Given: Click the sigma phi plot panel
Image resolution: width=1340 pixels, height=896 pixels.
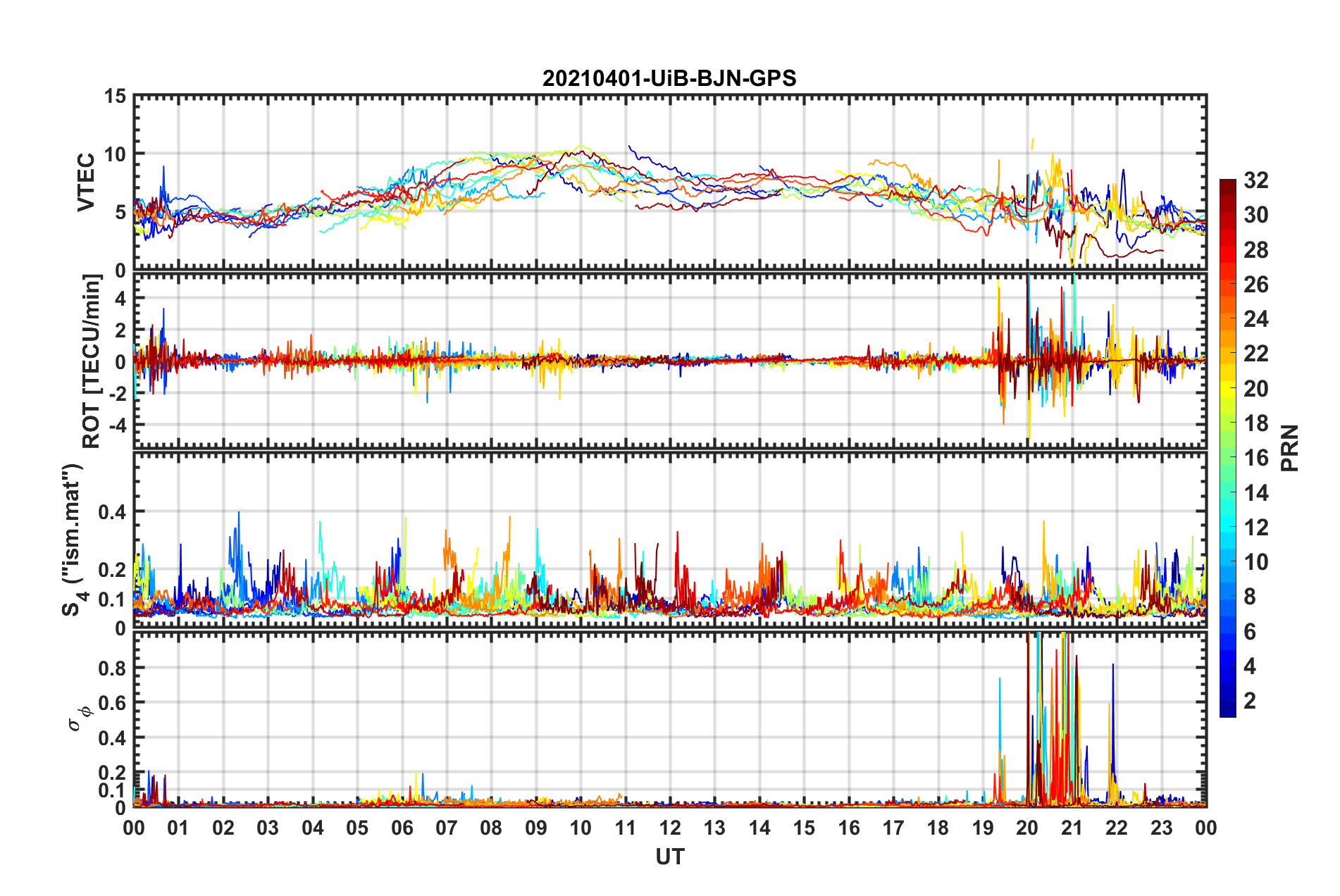Looking at the screenshot, I should [x=670, y=718].
